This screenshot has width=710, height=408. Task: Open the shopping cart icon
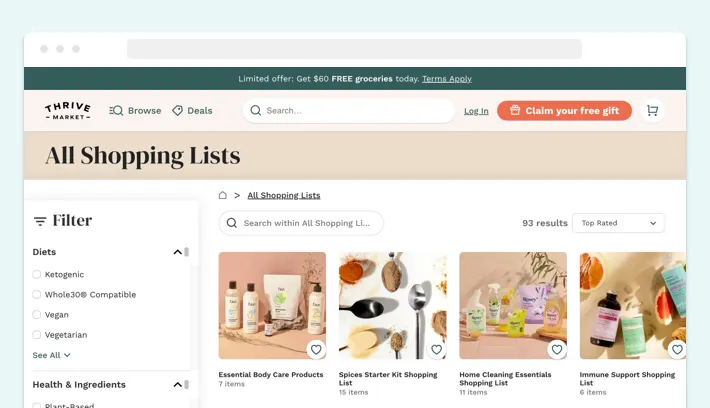(x=652, y=110)
